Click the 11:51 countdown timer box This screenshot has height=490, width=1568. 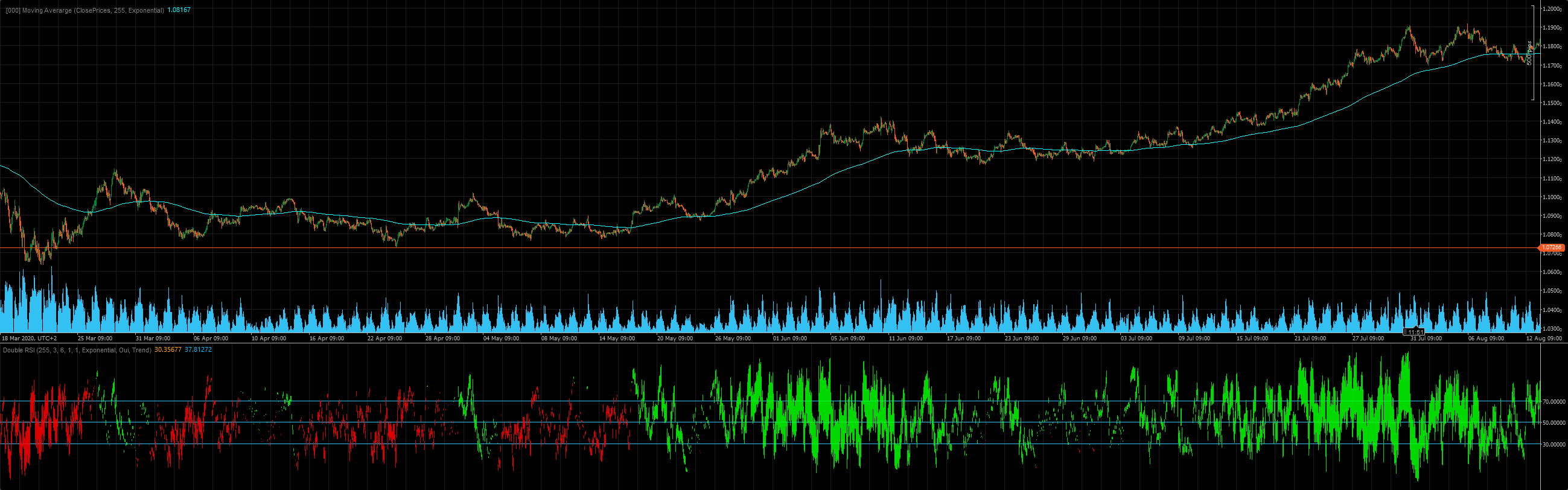(x=1413, y=332)
